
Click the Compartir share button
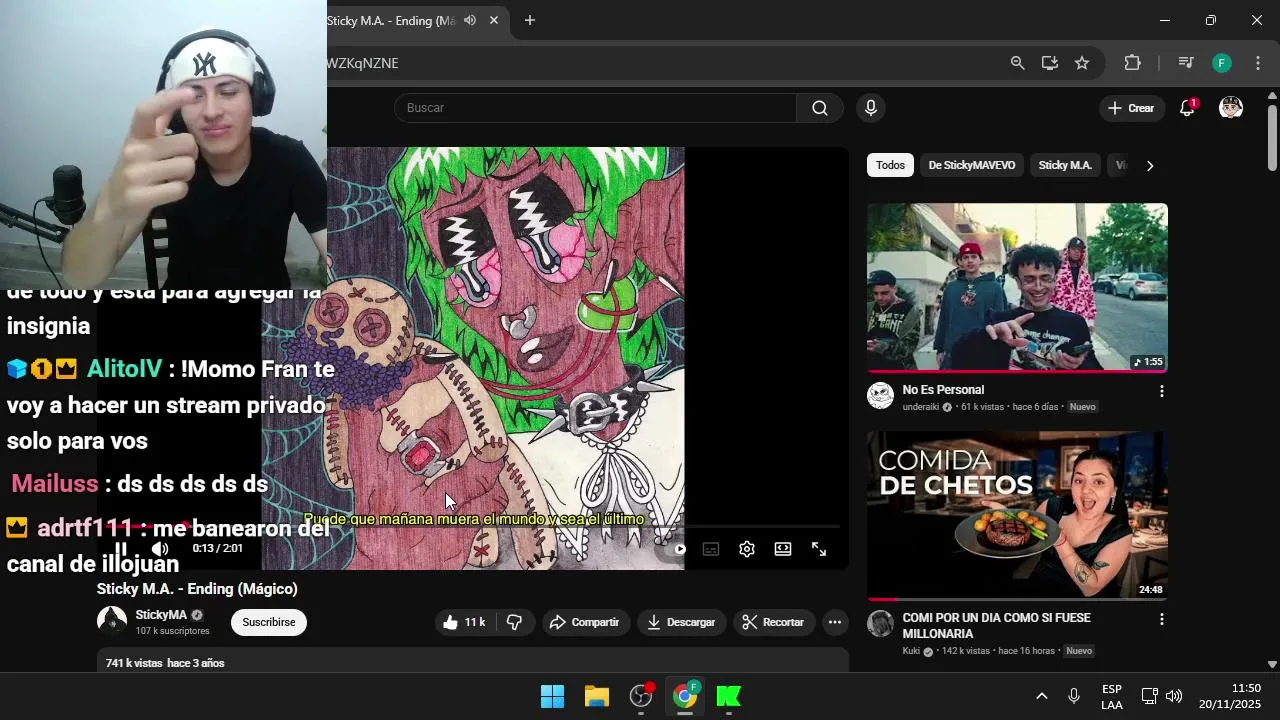click(585, 622)
